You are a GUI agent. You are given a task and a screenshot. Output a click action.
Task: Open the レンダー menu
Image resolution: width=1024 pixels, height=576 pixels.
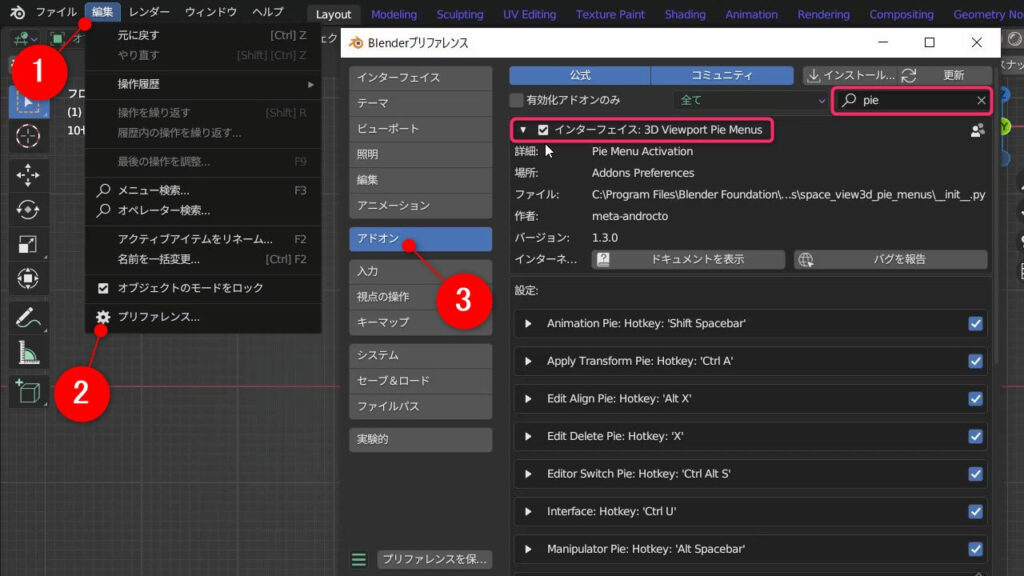[149, 12]
